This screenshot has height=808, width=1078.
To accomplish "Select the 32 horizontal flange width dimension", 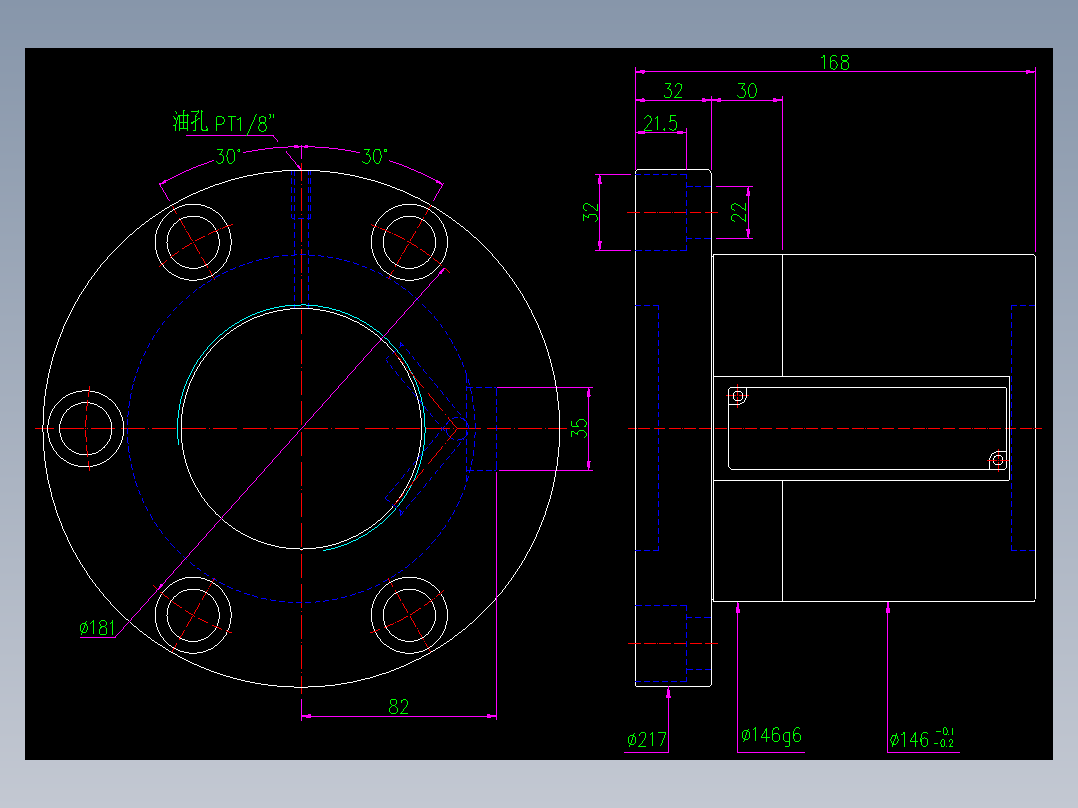I will pyautogui.click(x=673, y=91).
